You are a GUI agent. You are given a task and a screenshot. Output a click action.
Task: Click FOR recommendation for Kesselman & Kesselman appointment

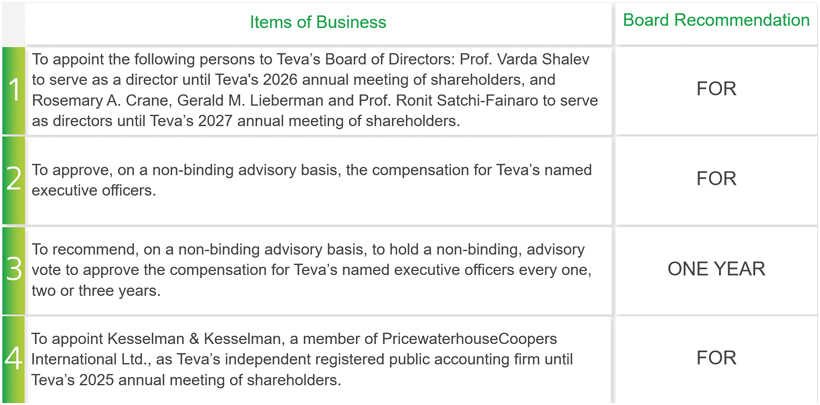716,358
